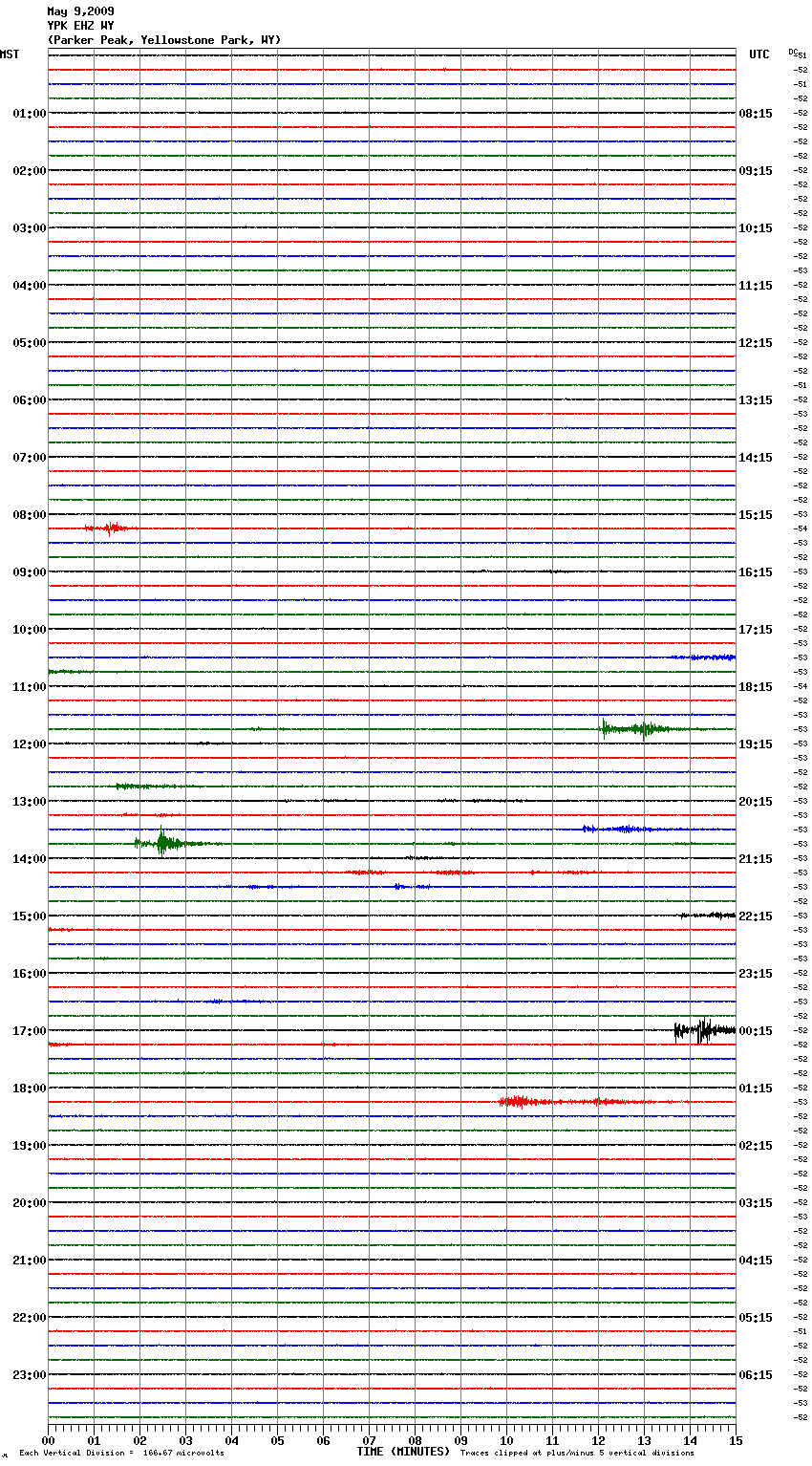Screen dimensions: 812x1466
Task: Click the 00:15 UTC time label
Action: 756,1031
